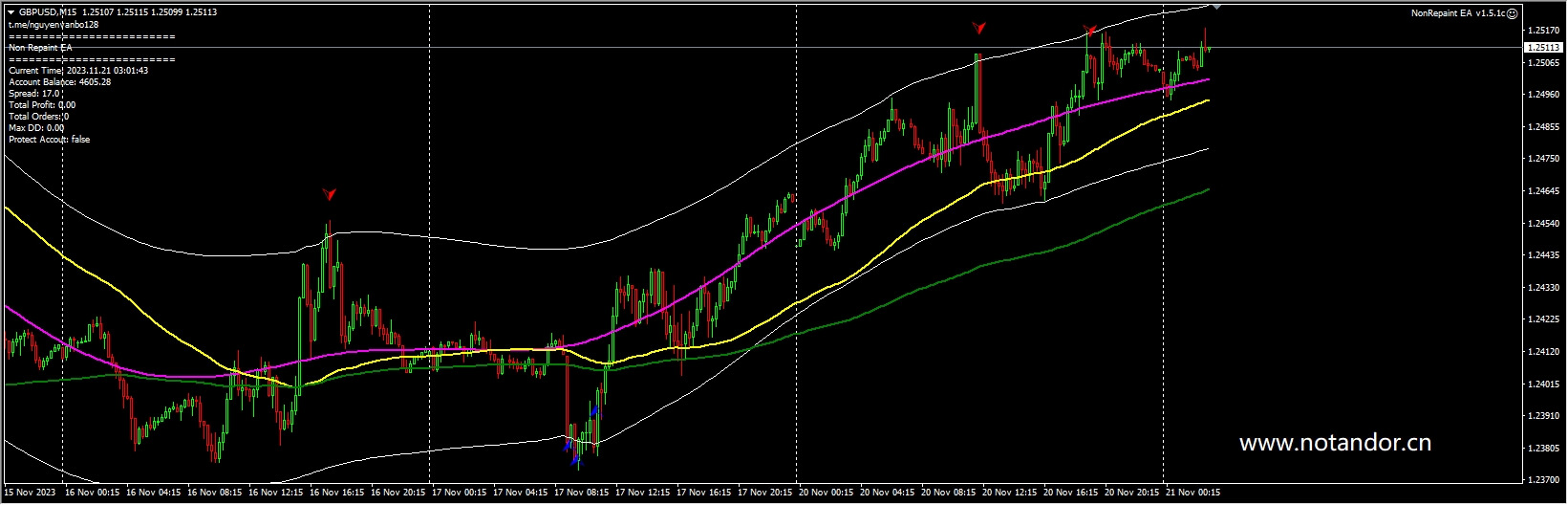This screenshot has height=505, width=1568.
Task: Click the 20 Nov 16:15 time label
Action: [x=1071, y=493]
